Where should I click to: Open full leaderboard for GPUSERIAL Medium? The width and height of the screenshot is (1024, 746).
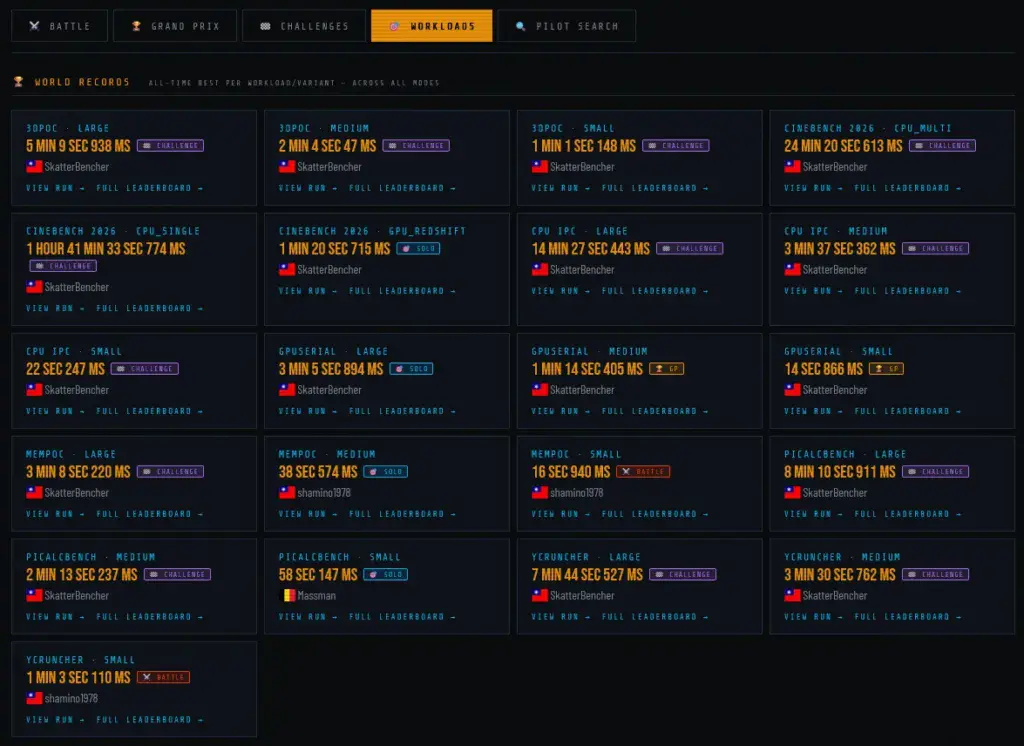655,411
